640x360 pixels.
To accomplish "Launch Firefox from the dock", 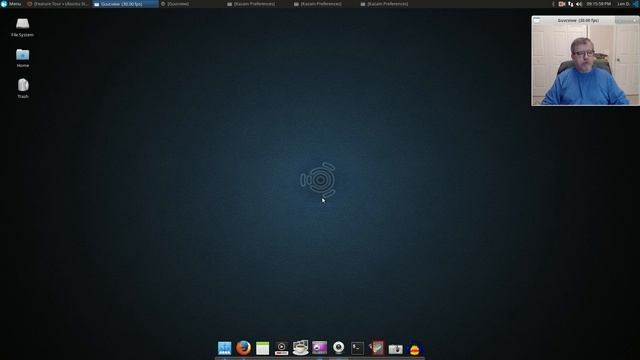I will tap(243, 348).
